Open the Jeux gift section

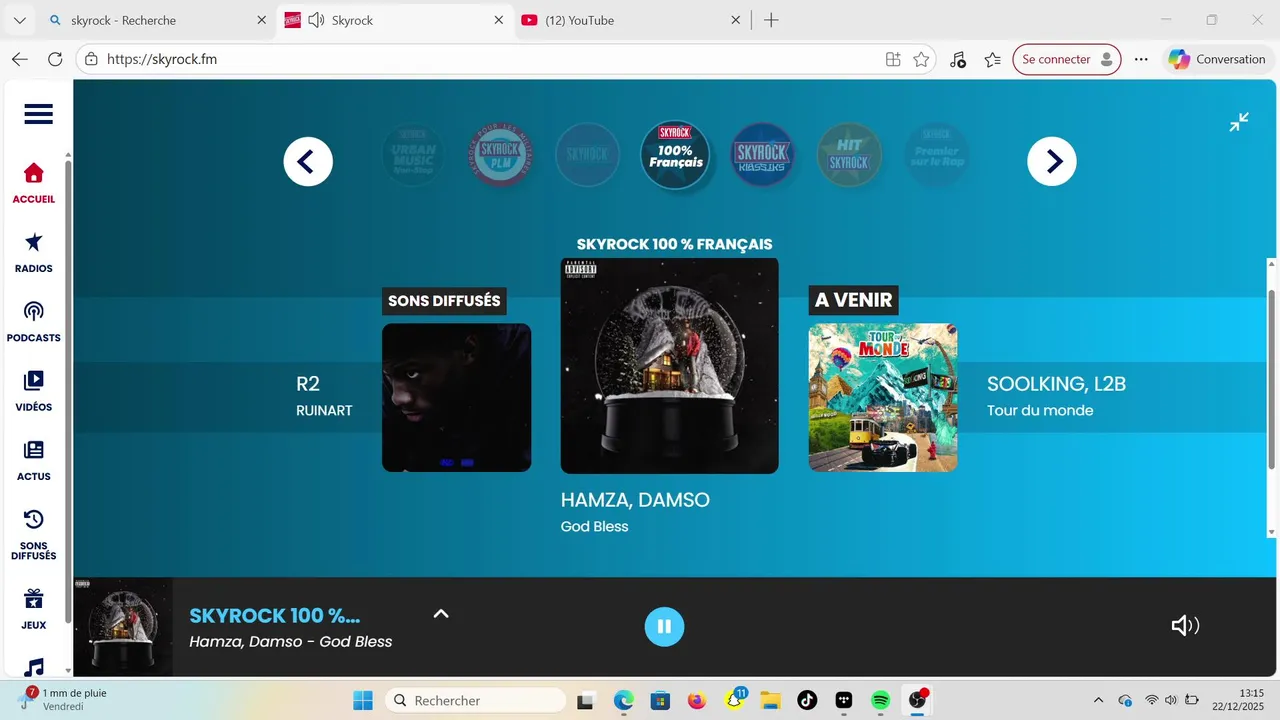coord(34,609)
